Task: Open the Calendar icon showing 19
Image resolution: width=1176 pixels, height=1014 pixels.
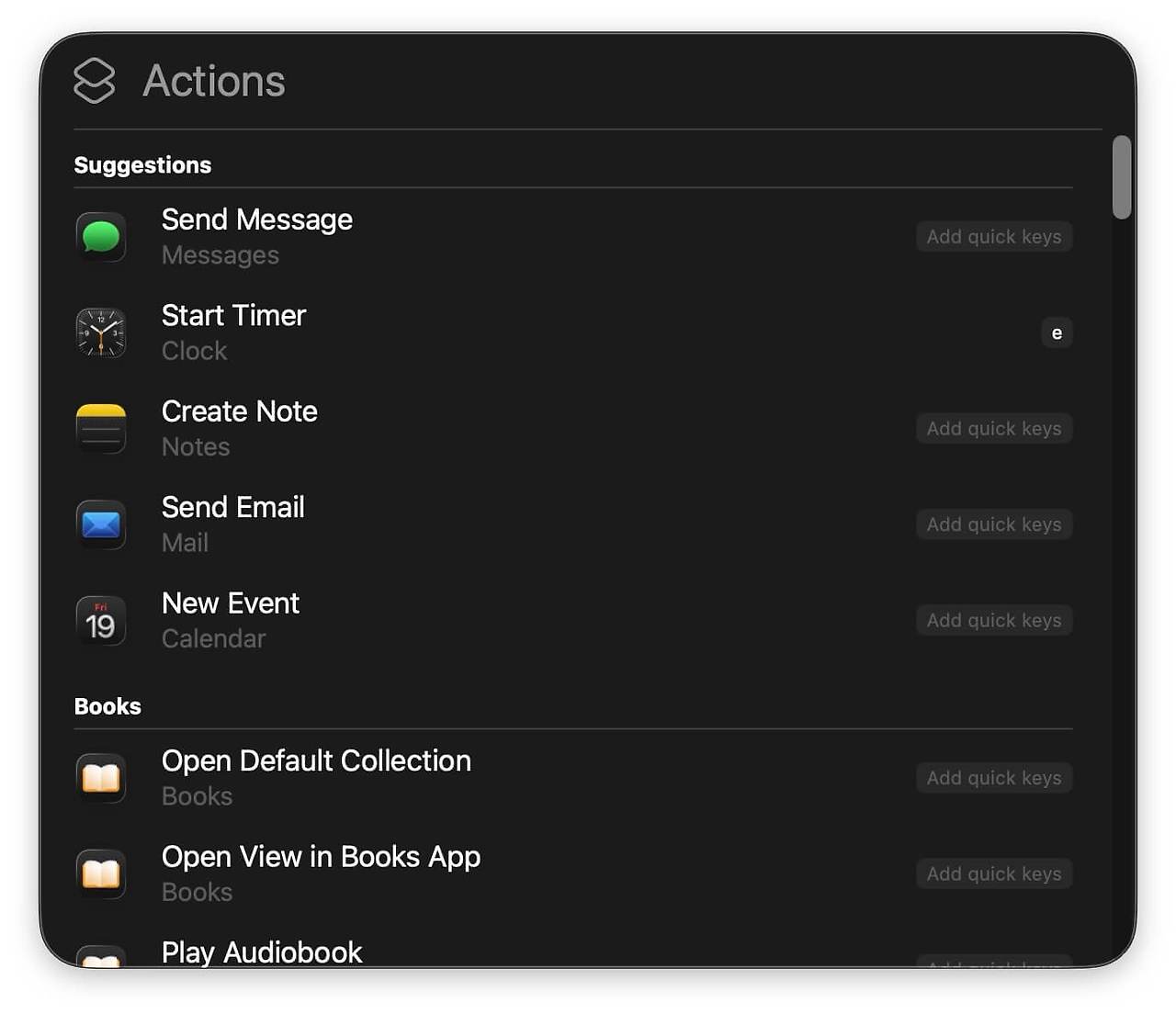Action: pyautogui.click(x=101, y=621)
